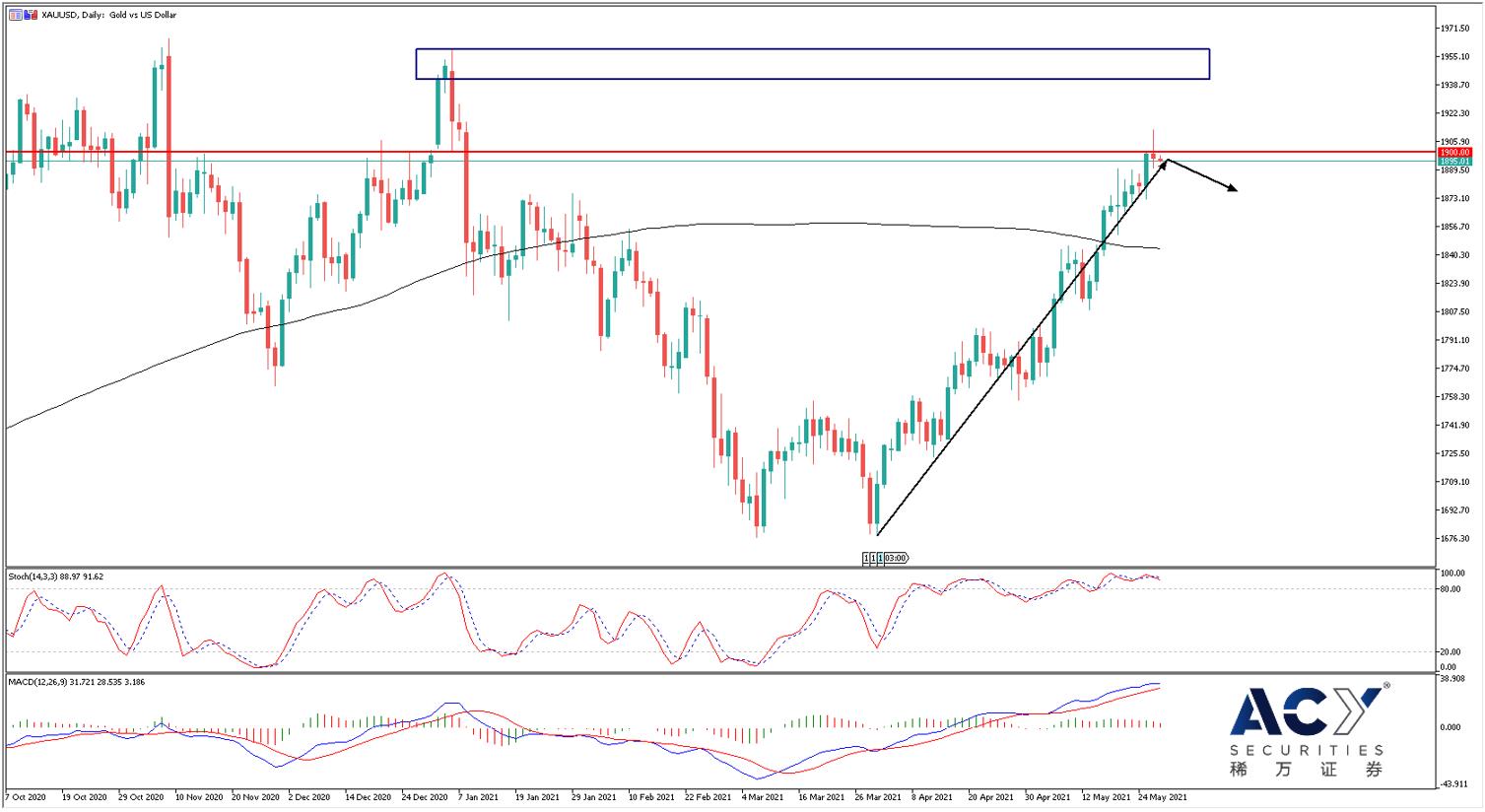Viewport: 1485px width, 812px height.
Task: Click the '7 Oct 2020' date label
Action: (x=26, y=797)
